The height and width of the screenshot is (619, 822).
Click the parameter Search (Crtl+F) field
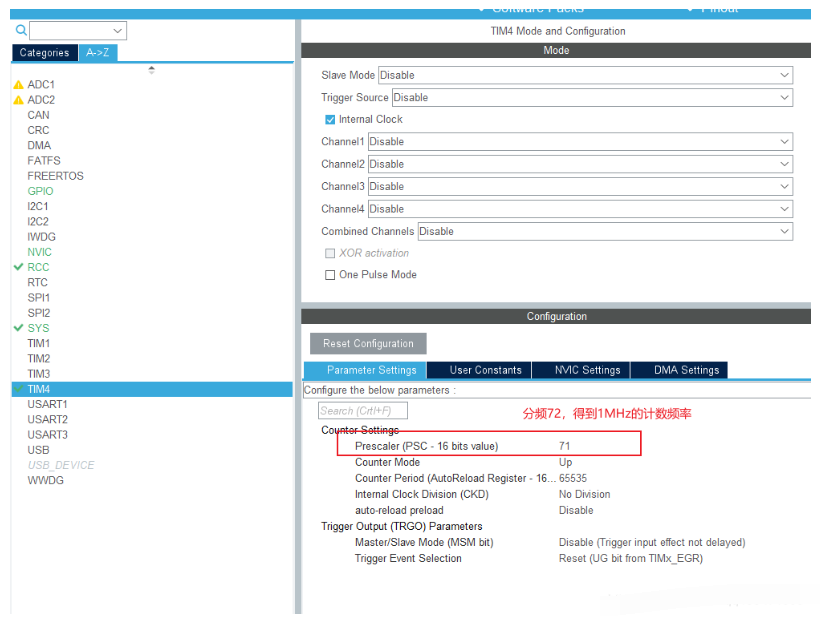363,411
